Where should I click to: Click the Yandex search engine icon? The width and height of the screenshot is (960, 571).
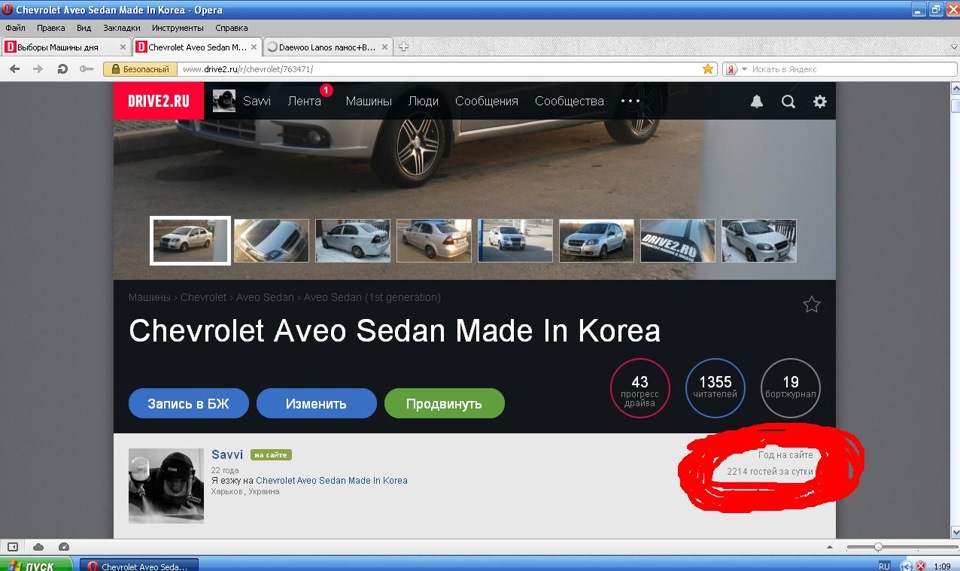click(731, 69)
